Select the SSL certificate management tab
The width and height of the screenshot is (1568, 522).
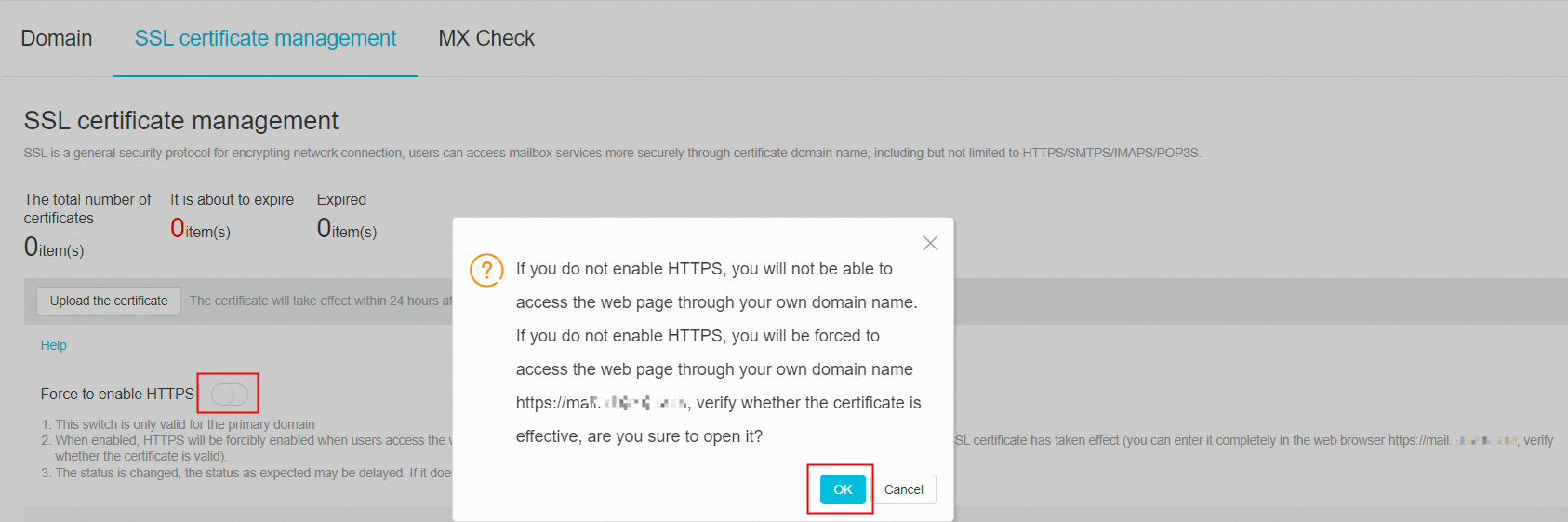point(265,38)
